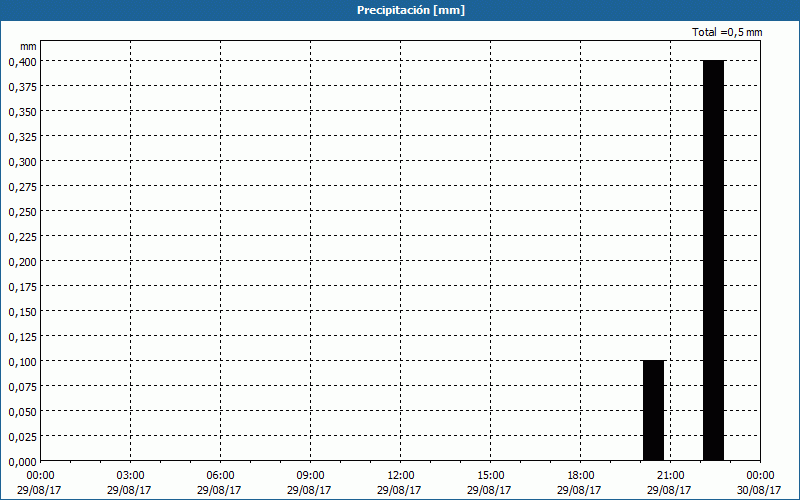This screenshot has height=500, width=800.
Task: Click the 0,175 axis value
Action: [x=22, y=287]
